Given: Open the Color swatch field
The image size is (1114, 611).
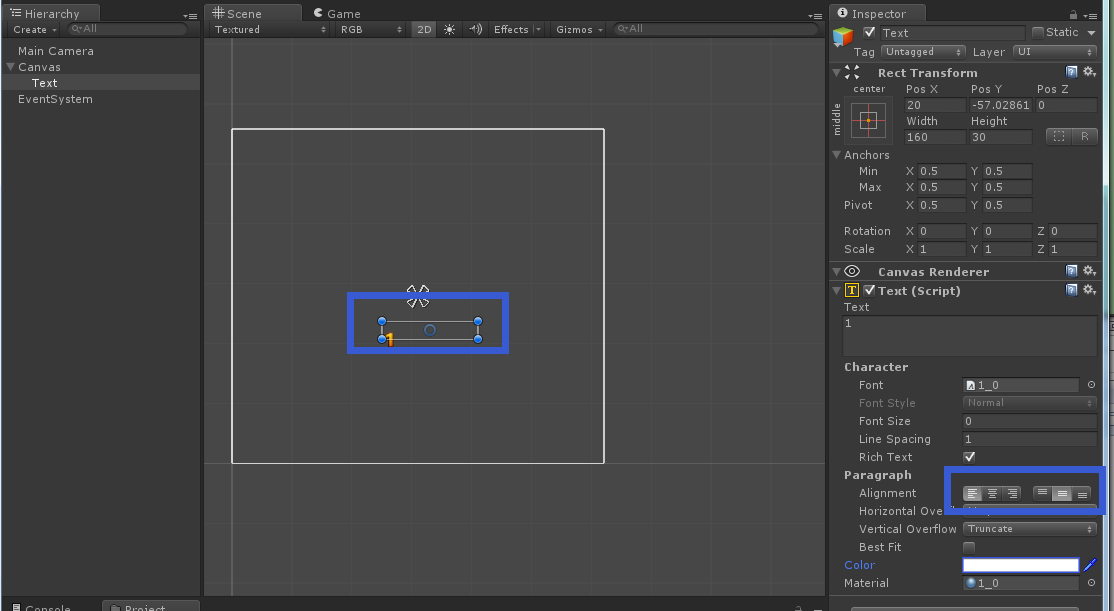Looking at the screenshot, I should (1020, 565).
